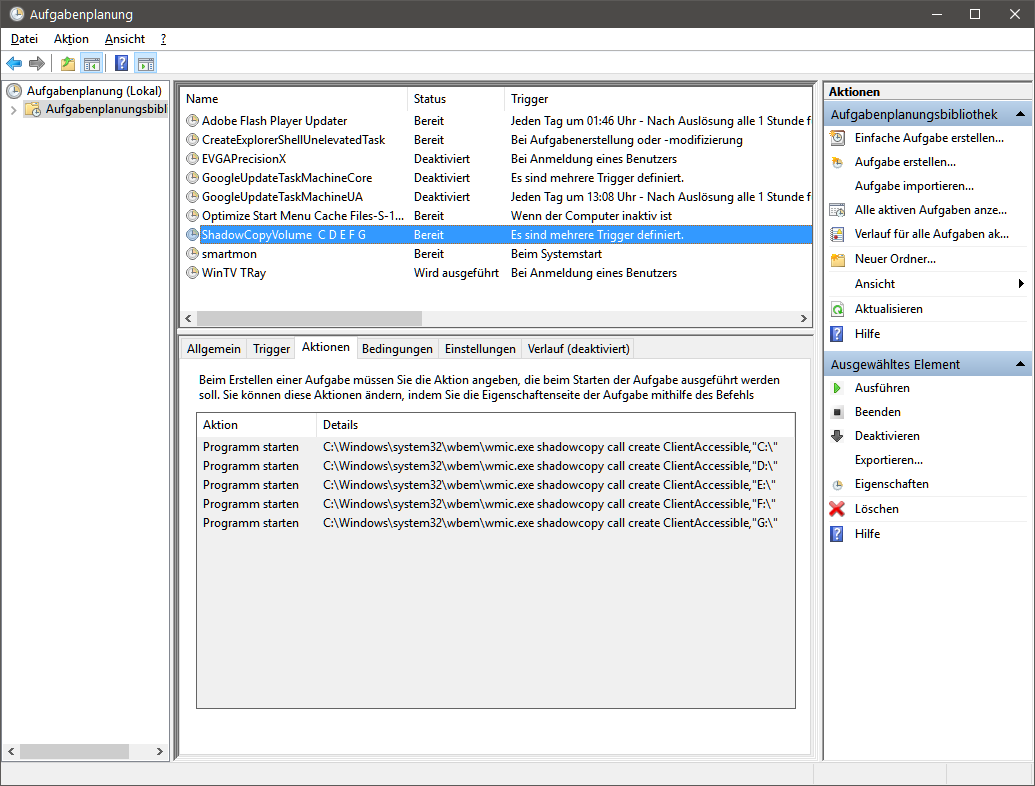
Task: Click Aufgabe importieren link
Action: coord(913,186)
